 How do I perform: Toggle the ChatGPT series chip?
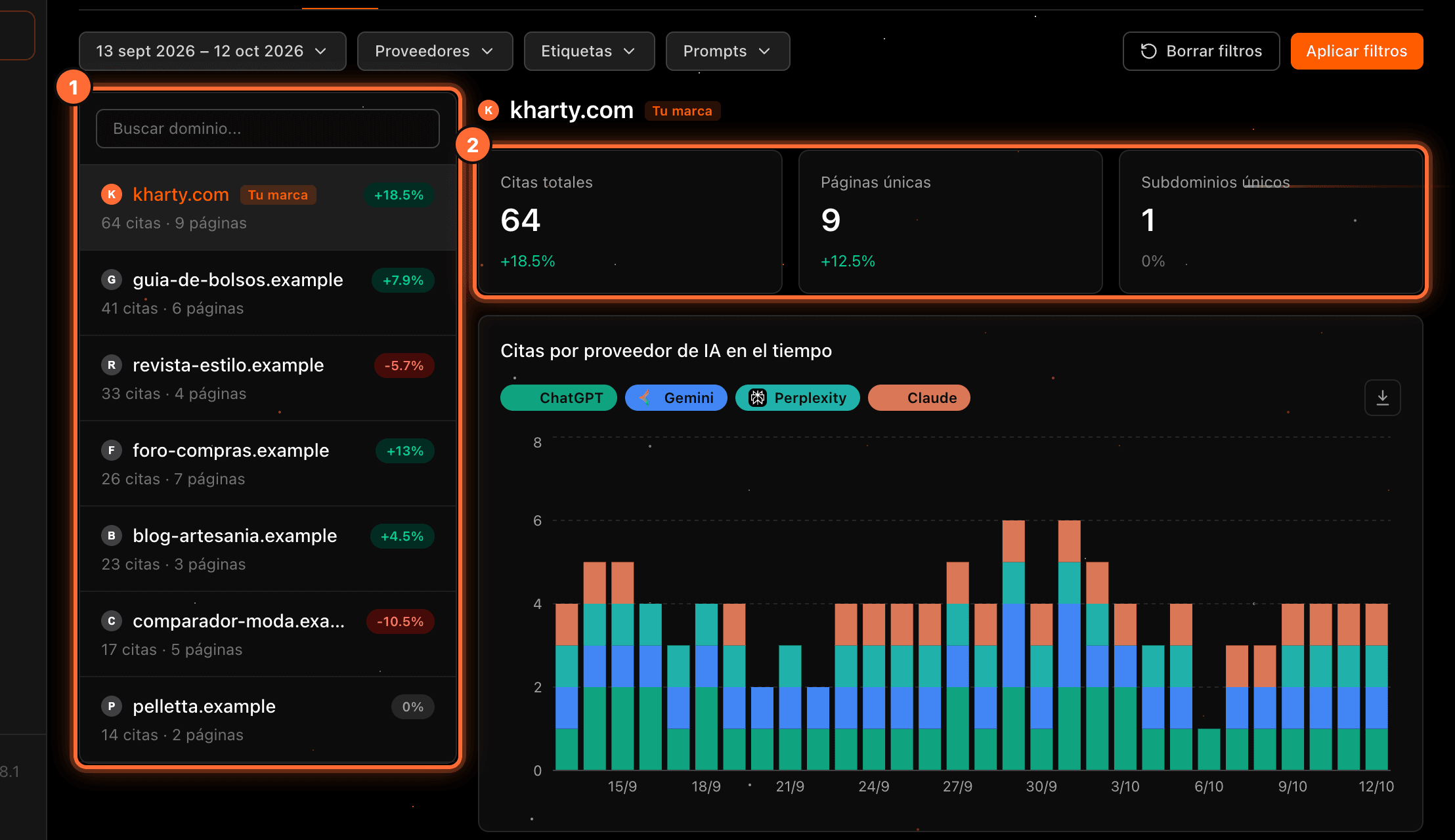click(x=559, y=398)
